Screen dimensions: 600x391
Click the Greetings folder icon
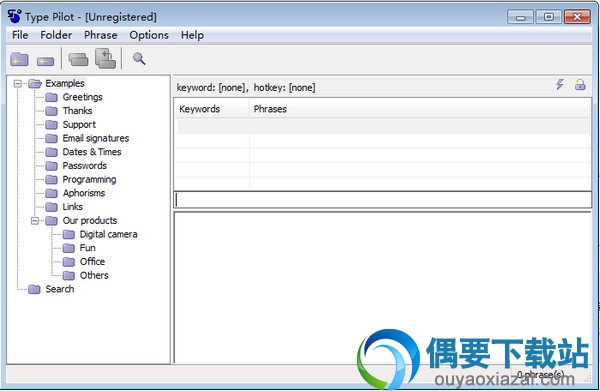coord(52,97)
